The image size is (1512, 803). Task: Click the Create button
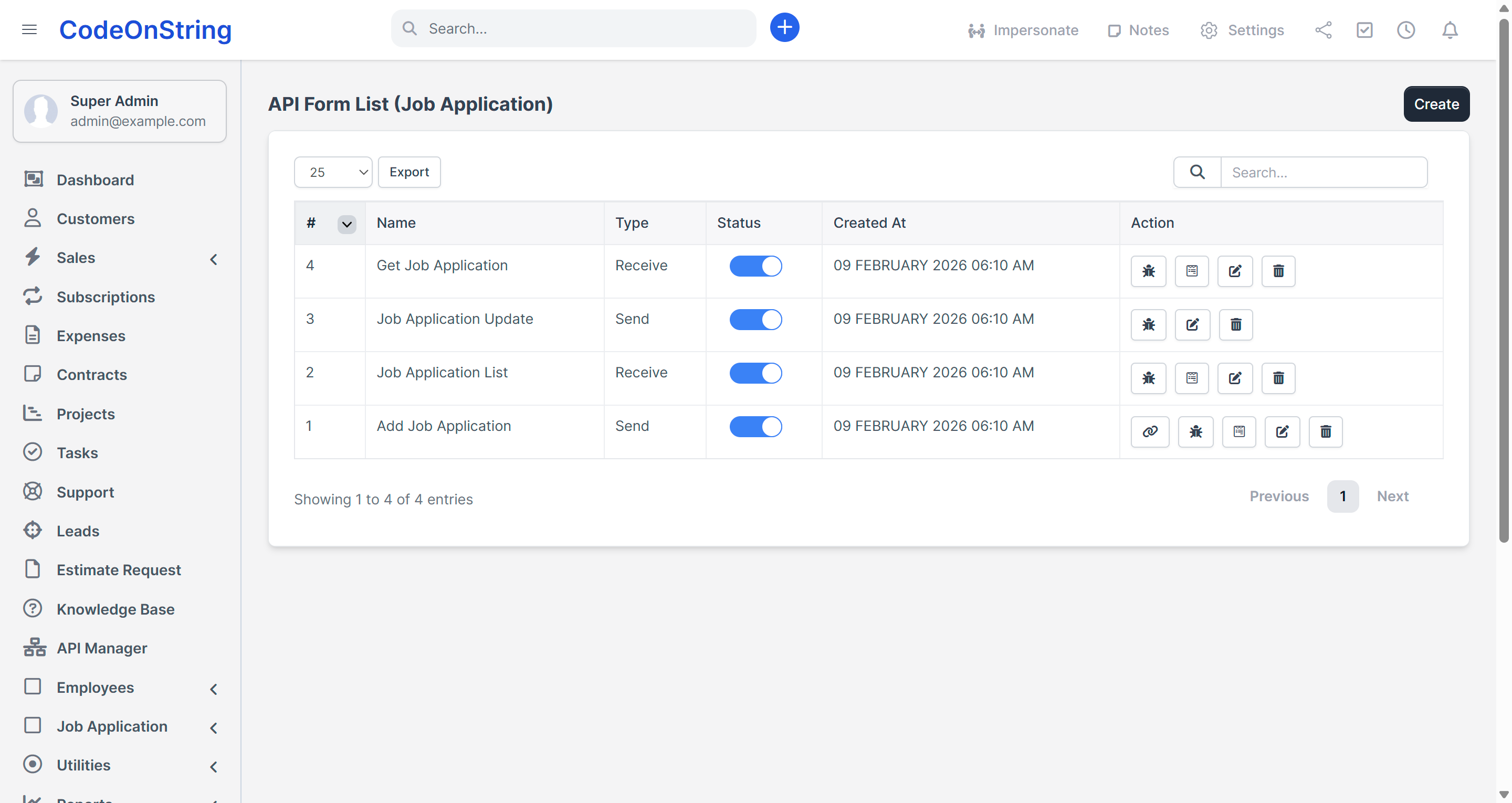pos(1436,104)
